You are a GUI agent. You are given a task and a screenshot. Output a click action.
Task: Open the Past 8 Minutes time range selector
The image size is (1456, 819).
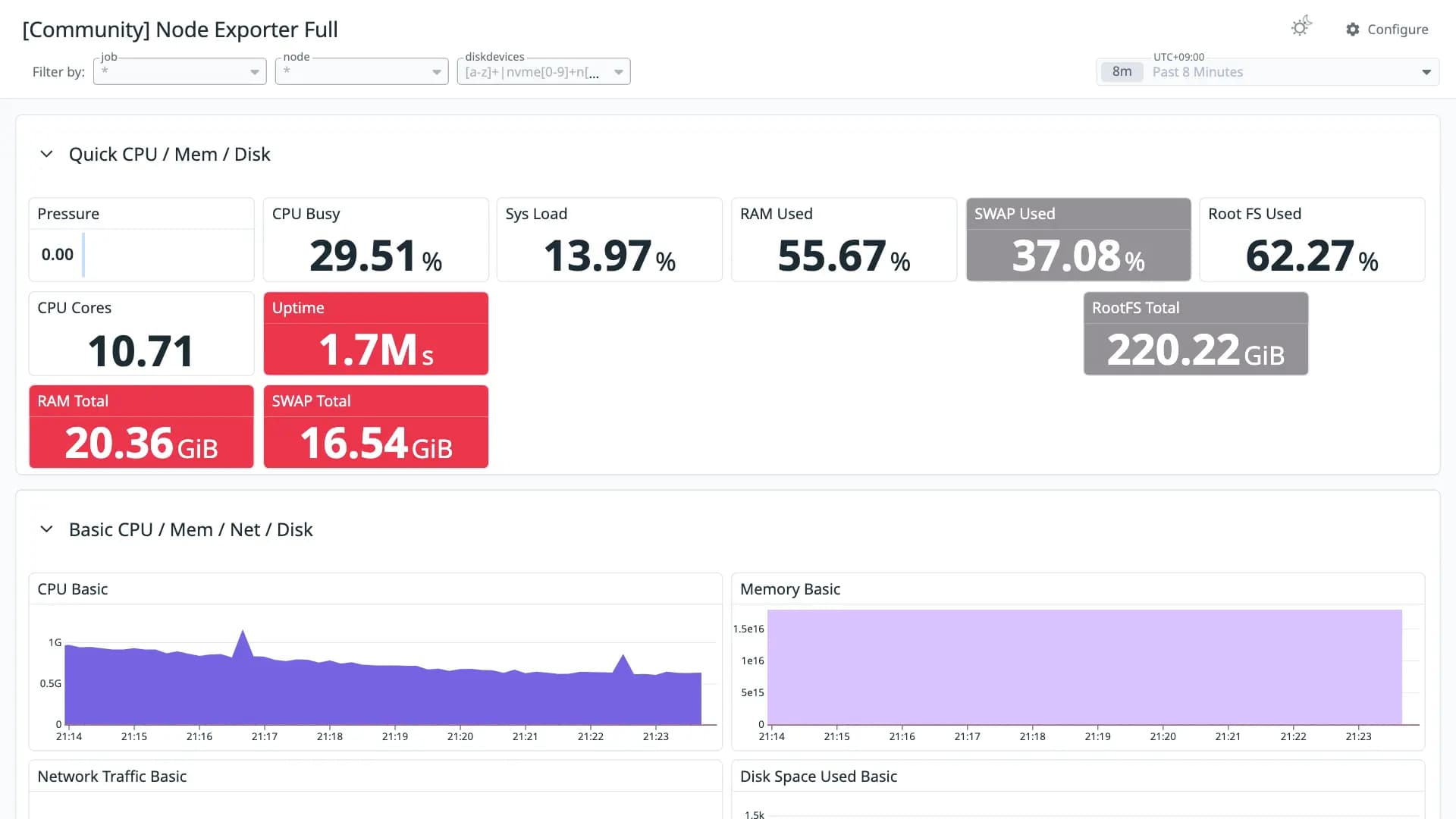click(x=1268, y=71)
